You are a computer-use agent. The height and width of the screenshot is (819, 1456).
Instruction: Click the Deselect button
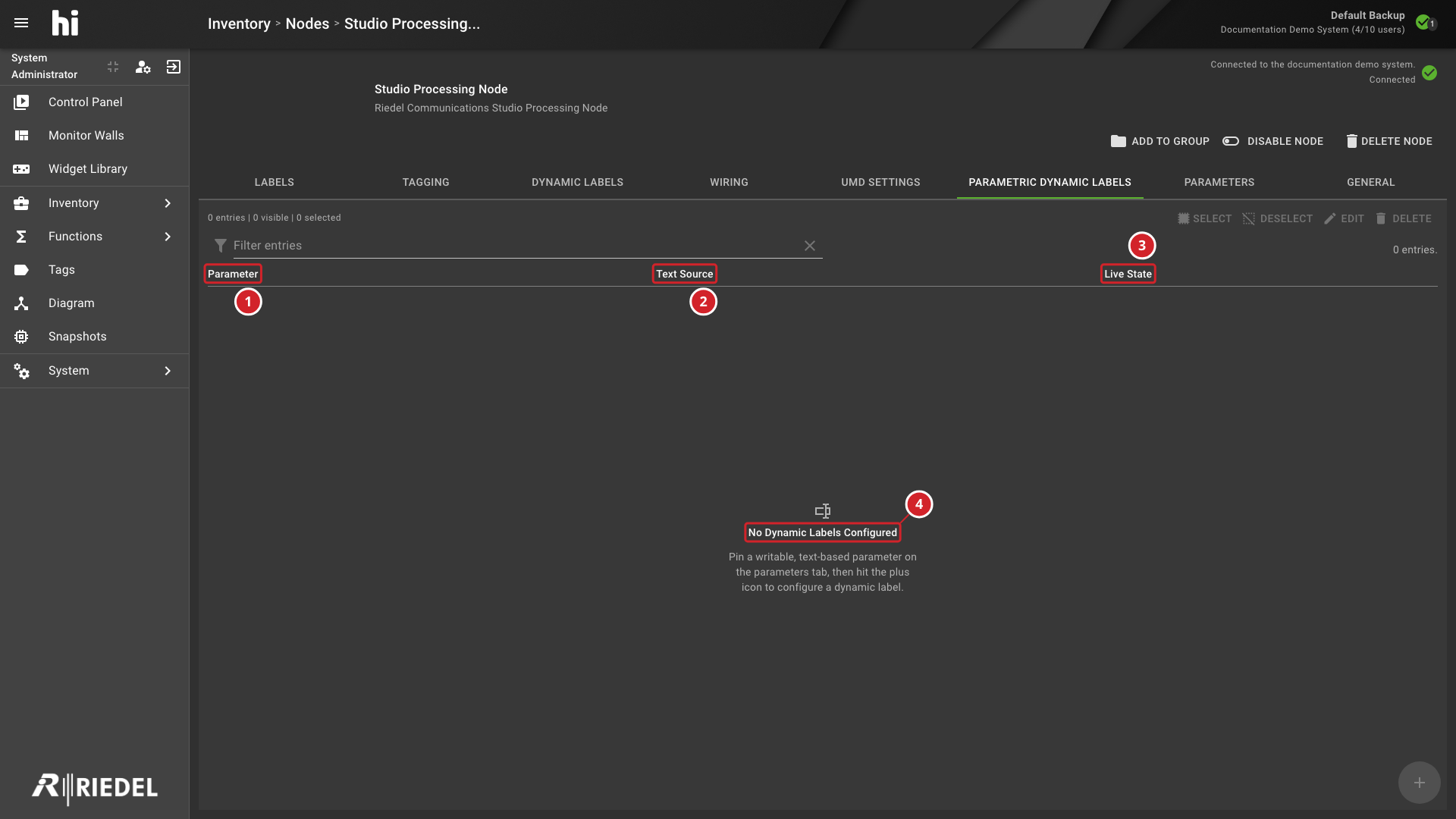tap(1278, 218)
